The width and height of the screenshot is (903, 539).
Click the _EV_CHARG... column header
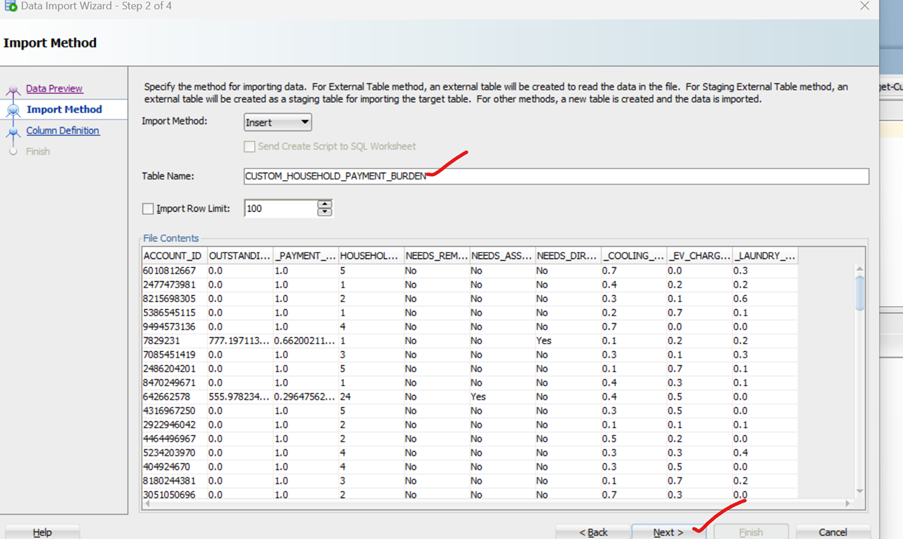(x=699, y=256)
